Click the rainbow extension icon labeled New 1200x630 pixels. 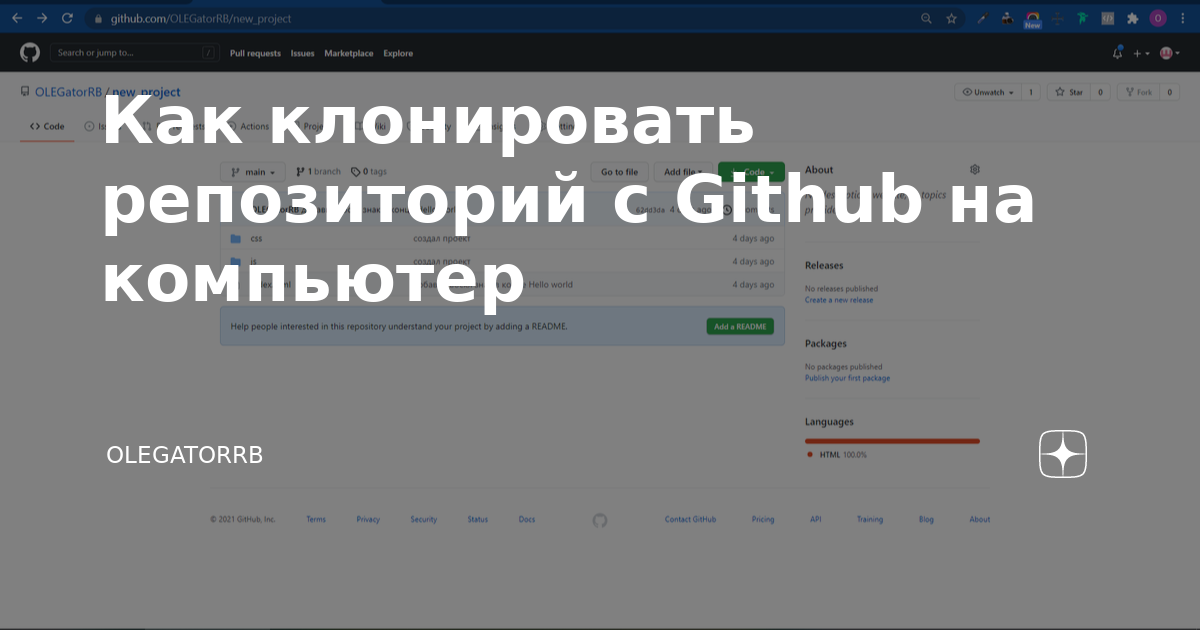[x=1033, y=19]
